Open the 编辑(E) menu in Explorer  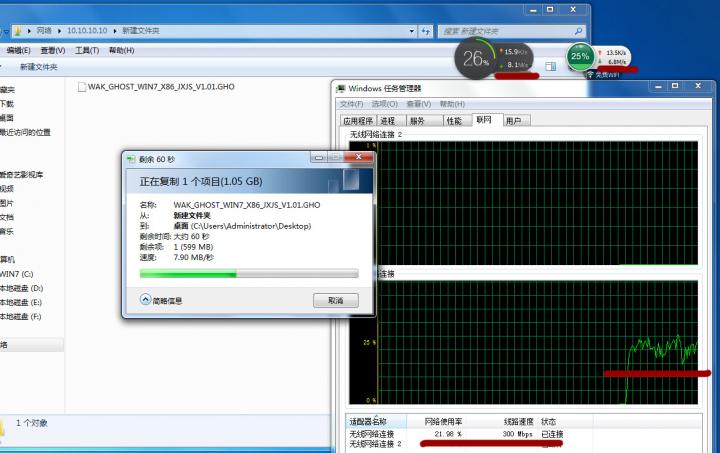point(18,50)
